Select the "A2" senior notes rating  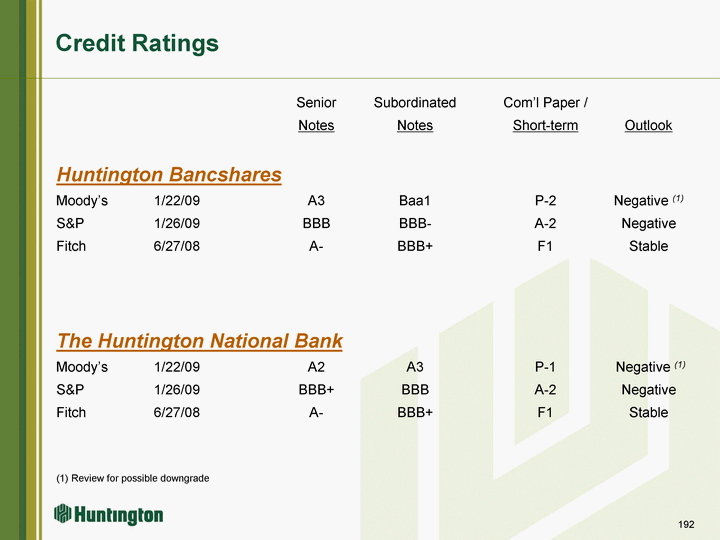[316, 367]
